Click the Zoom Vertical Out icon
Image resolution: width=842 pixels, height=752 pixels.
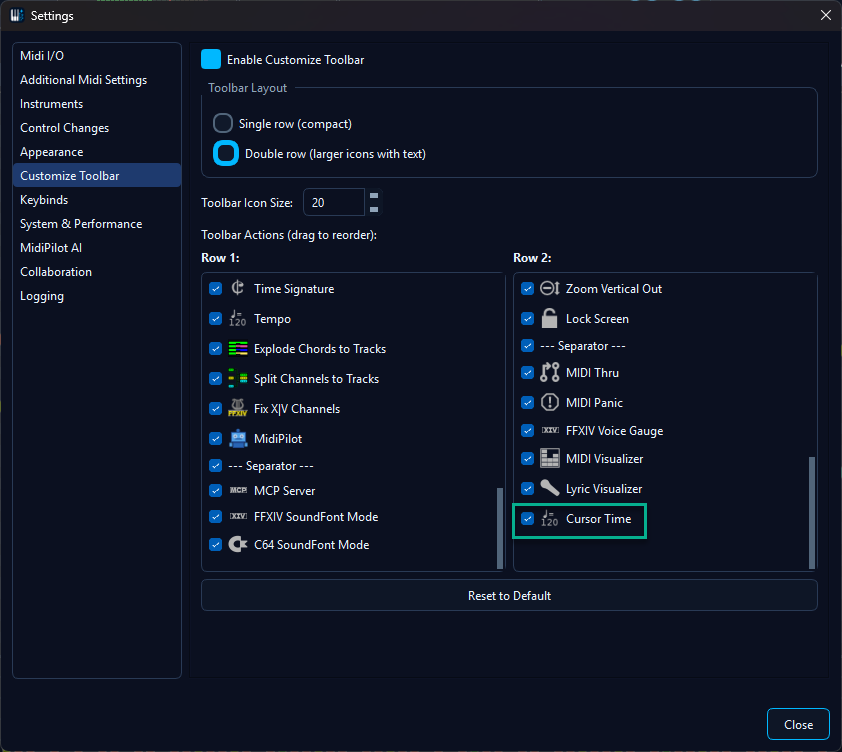549,288
